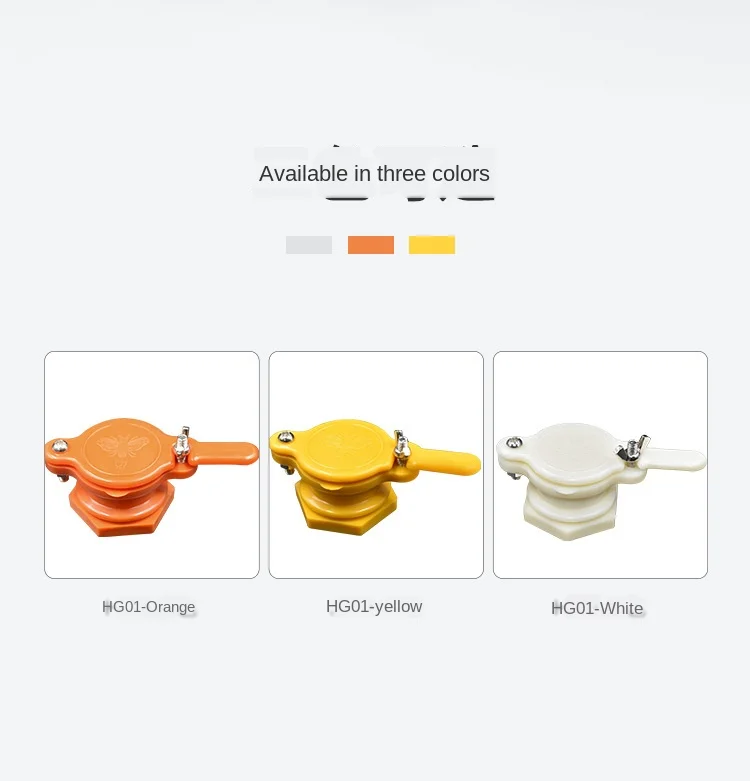The image size is (750, 781).
Task: Click the hexagonal nut base of orange valve
Action: click(x=123, y=511)
